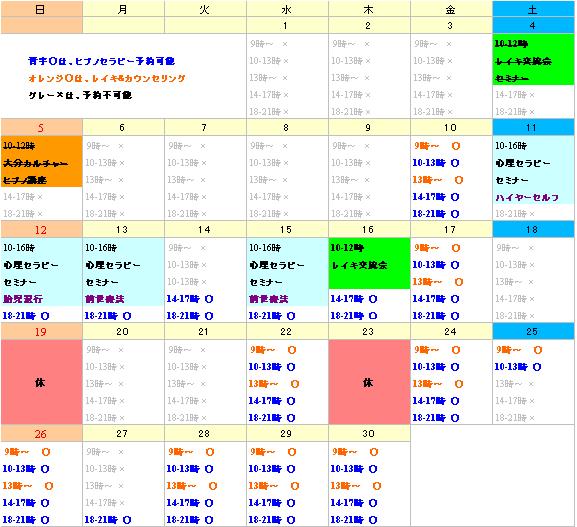This screenshot has height=527, width=577.
Task: Select the 9時〜 orange slot on the 10th
Action: [x=437, y=146]
